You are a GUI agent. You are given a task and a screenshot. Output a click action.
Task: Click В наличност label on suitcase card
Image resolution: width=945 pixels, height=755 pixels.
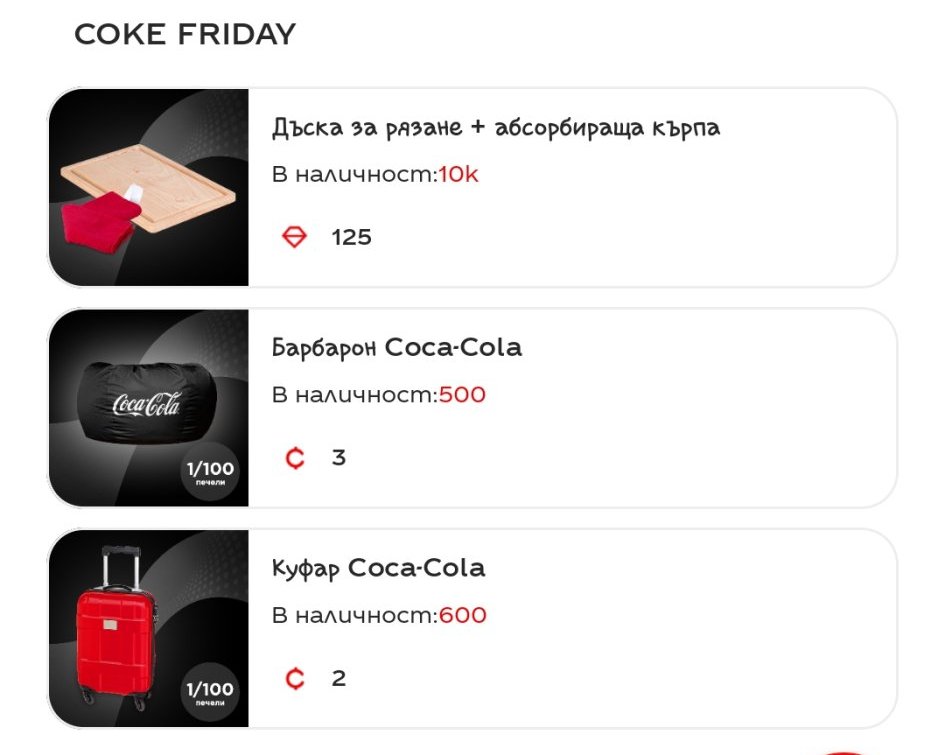coord(354,616)
